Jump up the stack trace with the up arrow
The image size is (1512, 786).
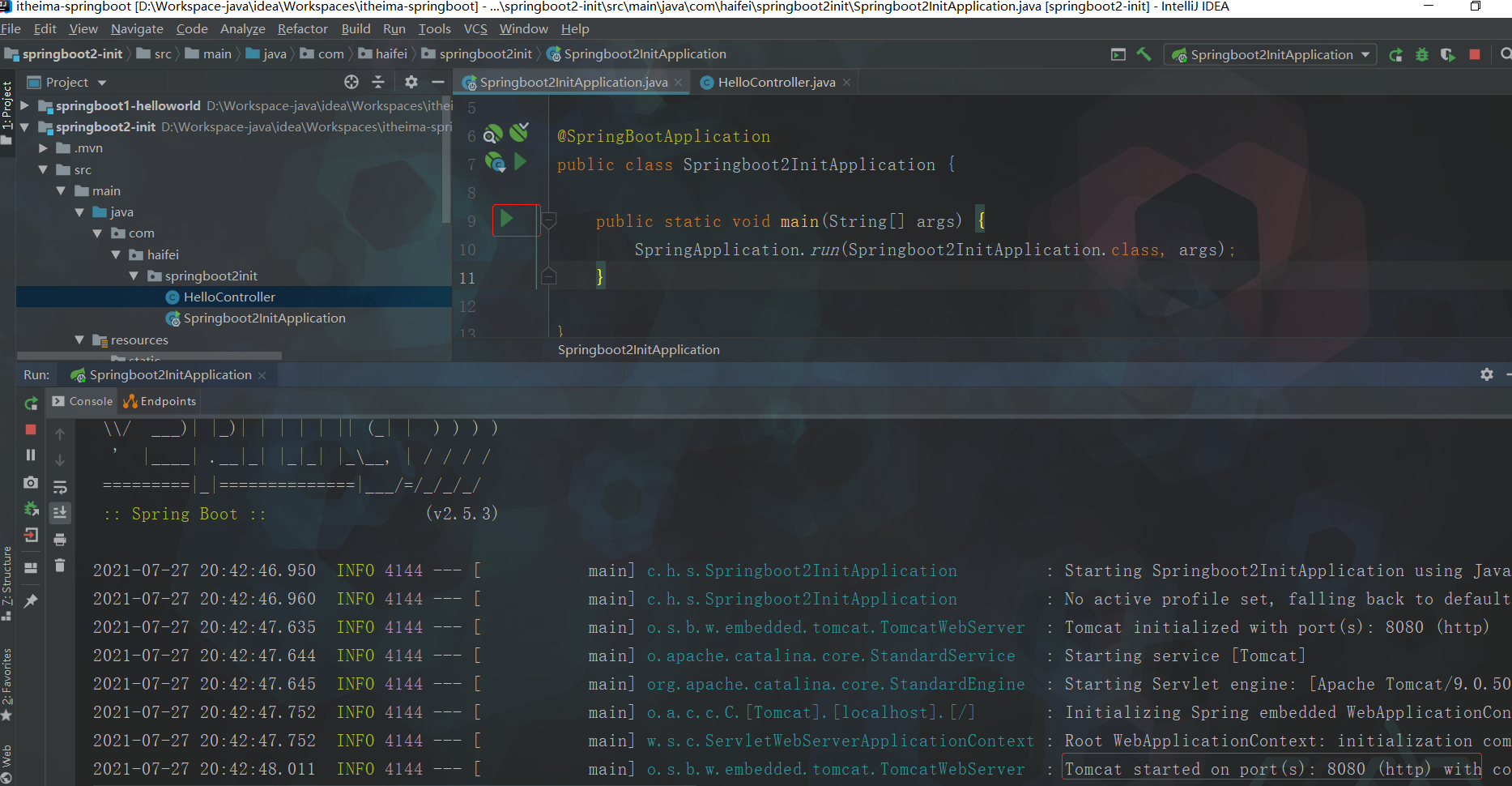tap(60, 434)
